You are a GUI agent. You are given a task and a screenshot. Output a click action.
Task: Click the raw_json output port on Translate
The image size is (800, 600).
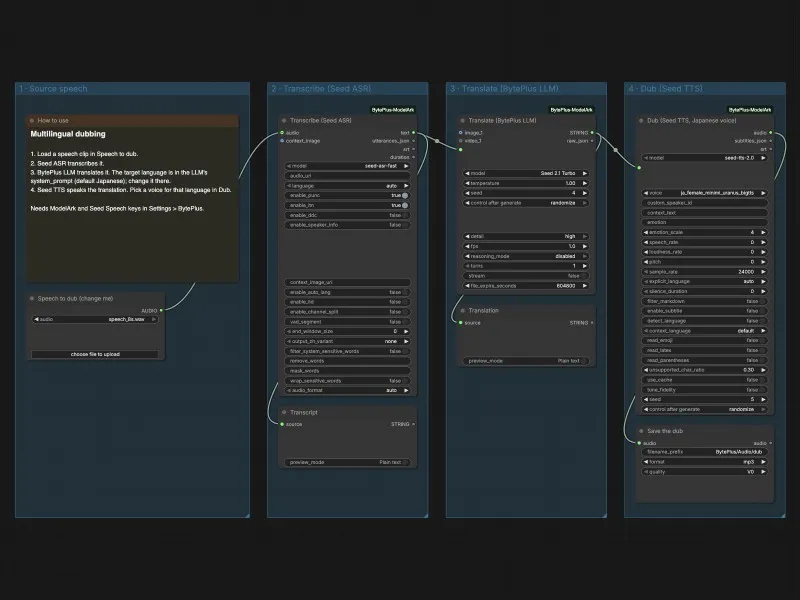pos(592,141)
